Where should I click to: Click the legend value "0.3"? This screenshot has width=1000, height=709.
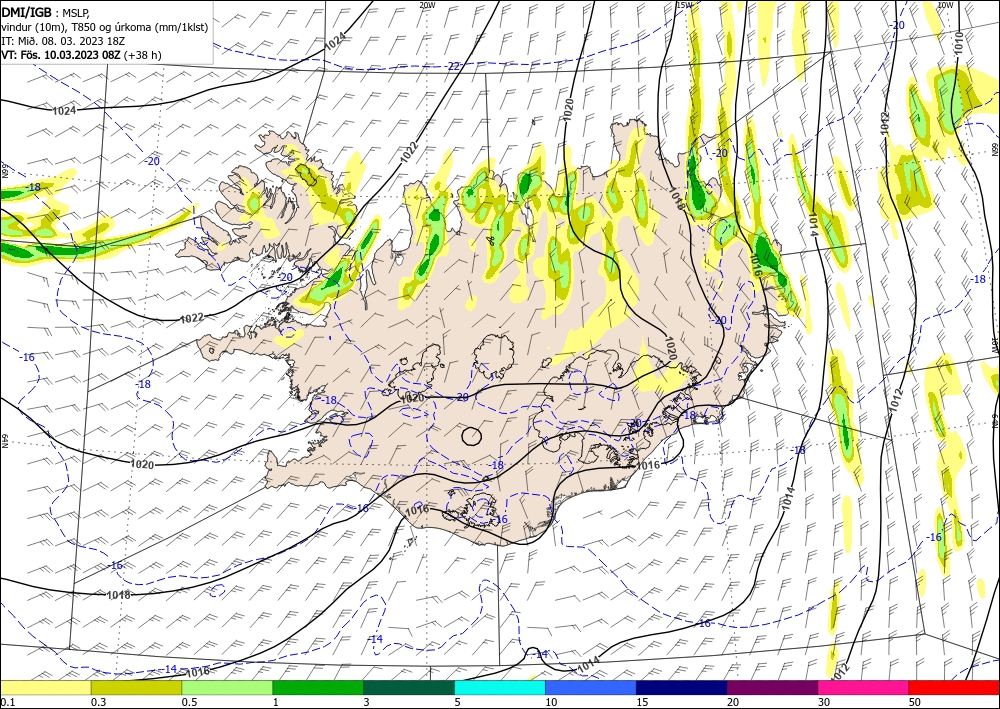click(x=98, y=702)
